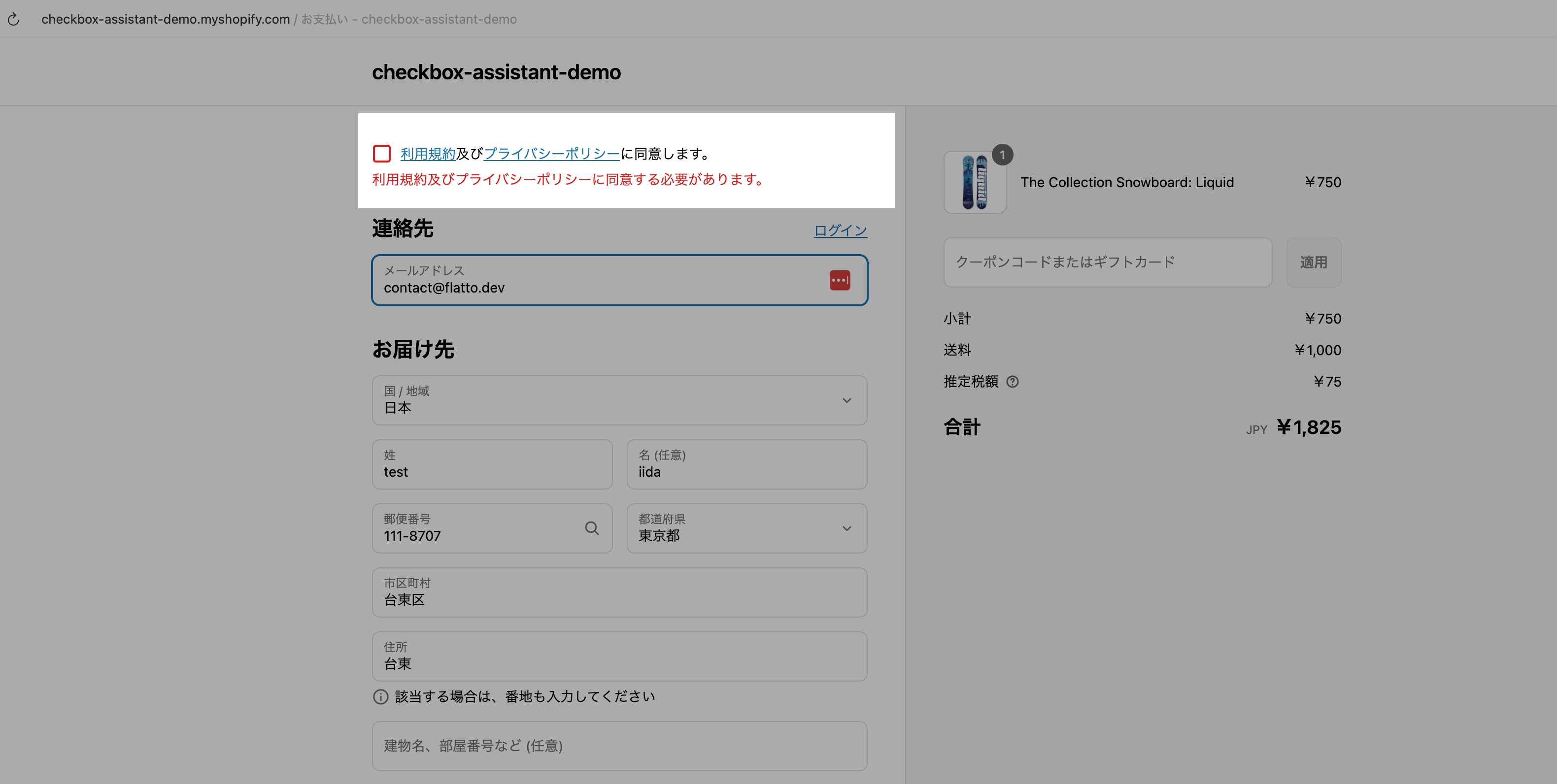Click the quantity badge on snowboard image
The height and width of the screenshot is (784, 1557).
point(1002,155)
